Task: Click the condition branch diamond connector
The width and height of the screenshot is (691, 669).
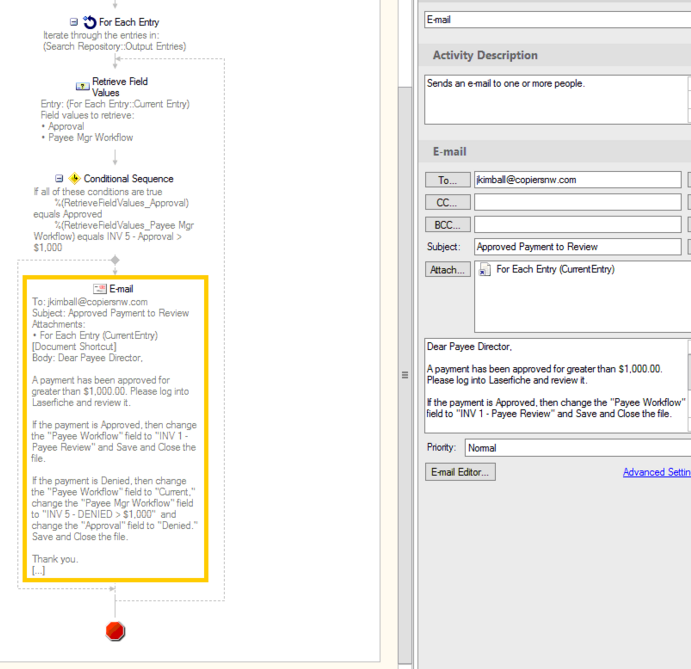Action: (115, 260)
